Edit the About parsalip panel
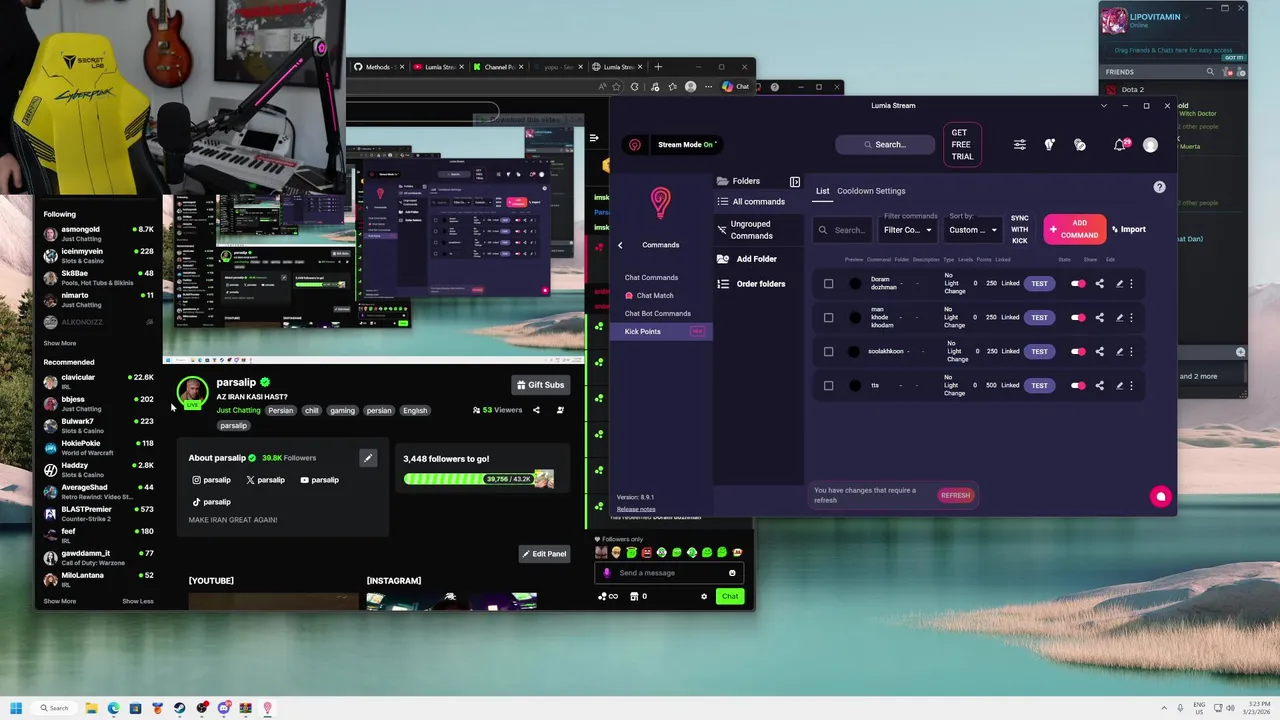The image size is (1280, 720). pos(368,458)
